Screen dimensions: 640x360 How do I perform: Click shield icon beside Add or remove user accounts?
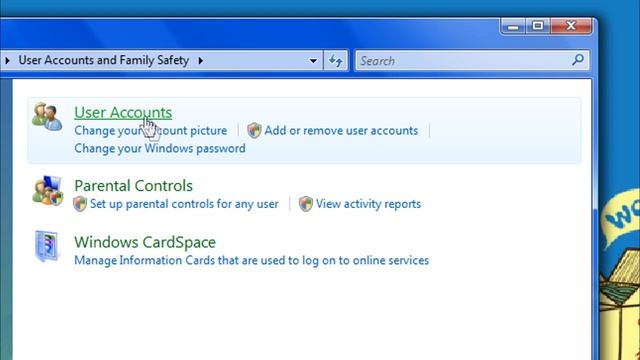[x=254, y=131]
